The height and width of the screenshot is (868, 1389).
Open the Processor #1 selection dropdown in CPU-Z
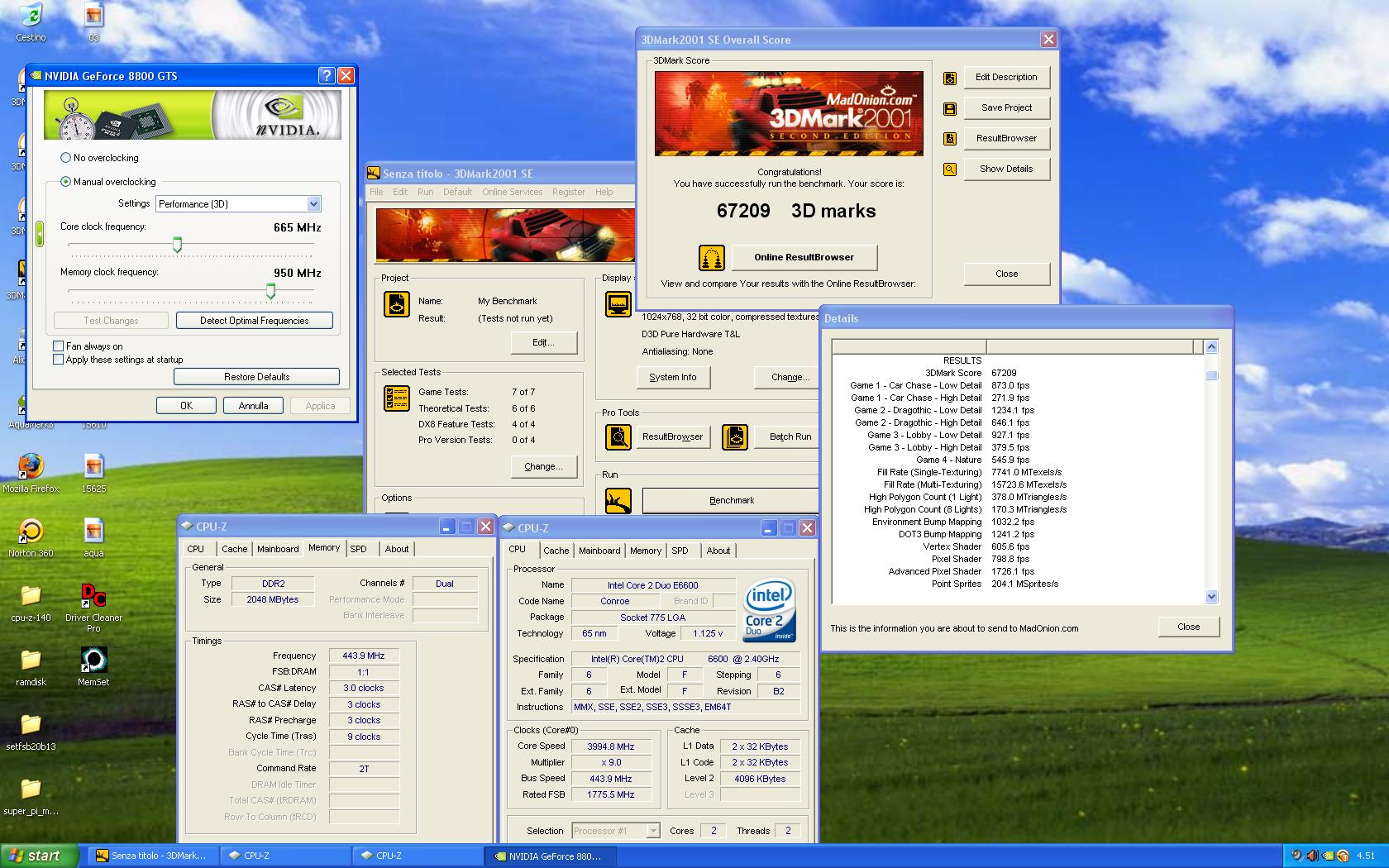pyautogui.click(x=615, y=831)
